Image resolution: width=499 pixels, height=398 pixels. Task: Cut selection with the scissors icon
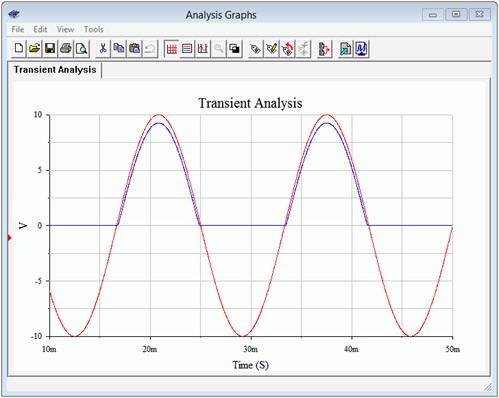(x=103, y=49)
